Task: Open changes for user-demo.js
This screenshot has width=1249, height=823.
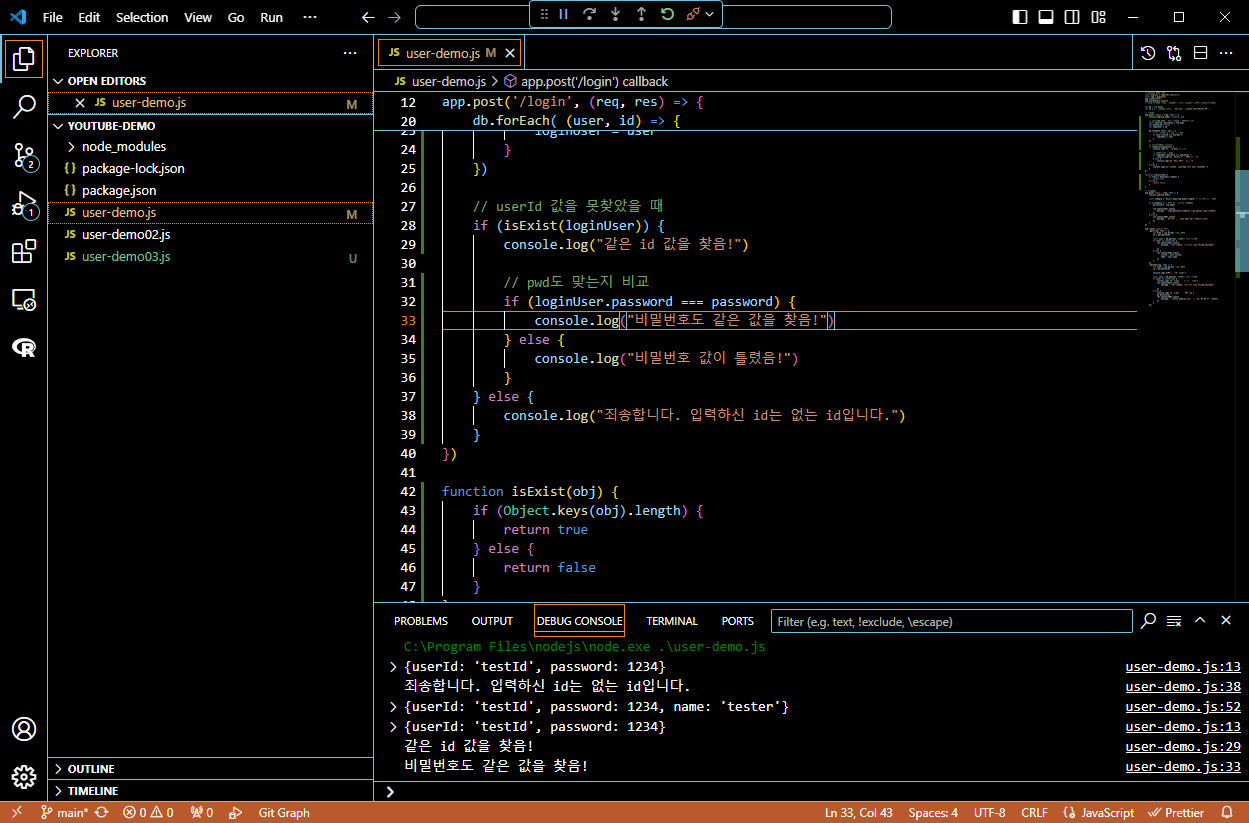Action: [1174, 53]
